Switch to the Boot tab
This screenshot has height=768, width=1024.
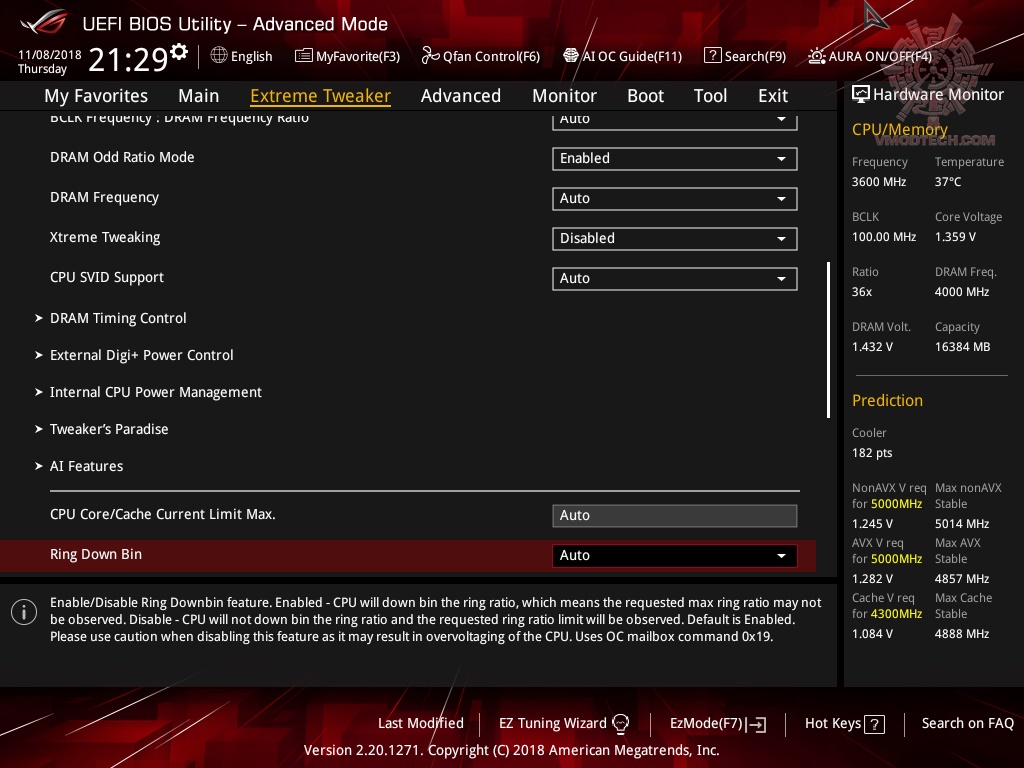click(x=645, y=95)
